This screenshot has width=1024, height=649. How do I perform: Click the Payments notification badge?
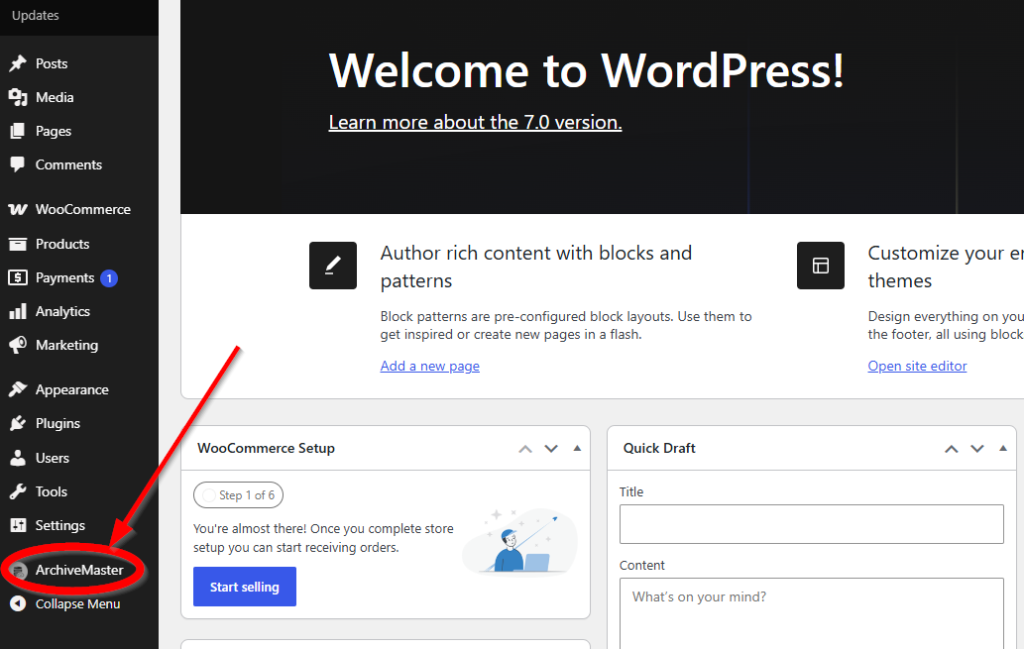click(109, 278)
